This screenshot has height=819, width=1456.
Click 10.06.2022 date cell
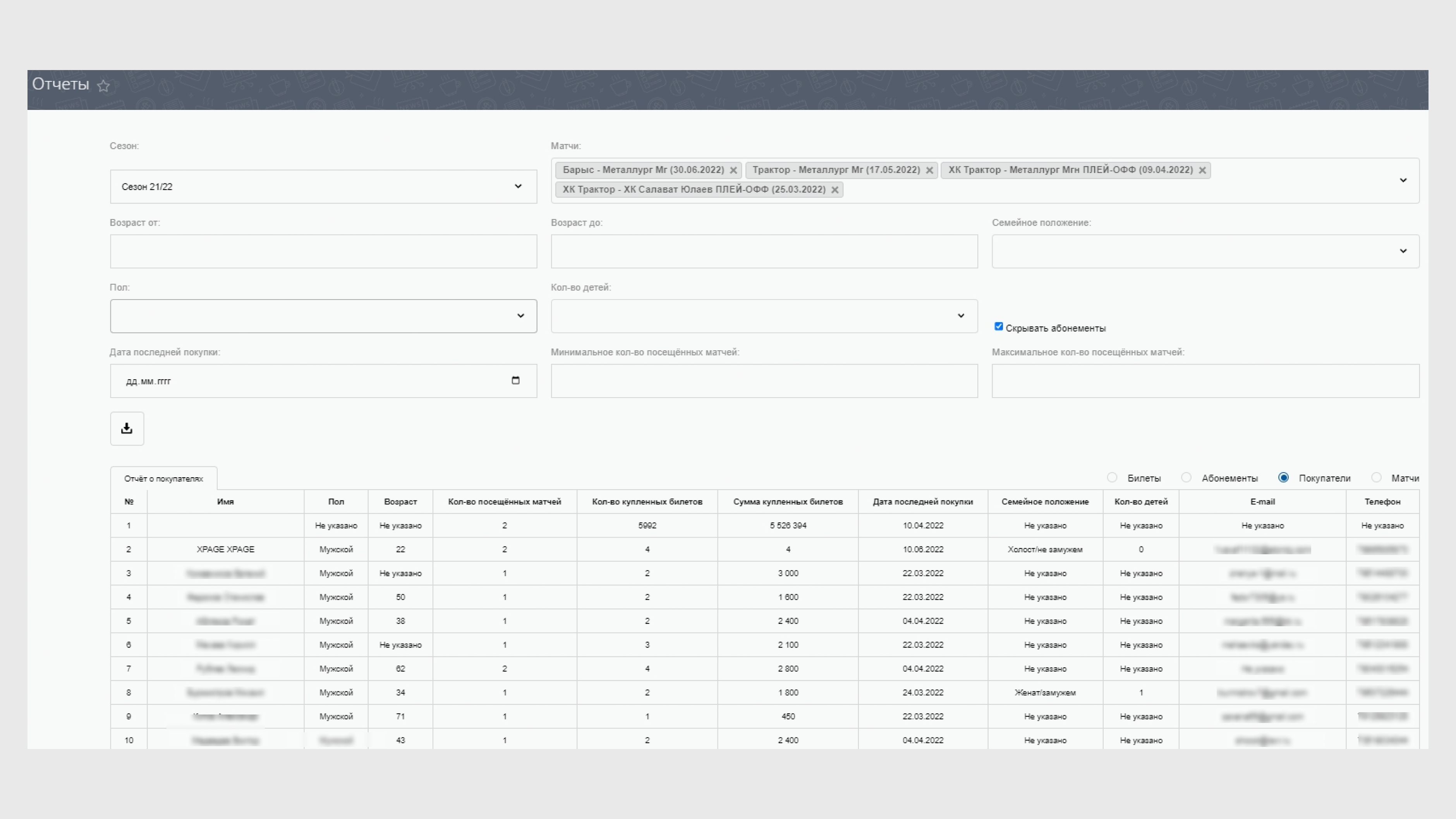pyautogui.click(x=923, y=549)
